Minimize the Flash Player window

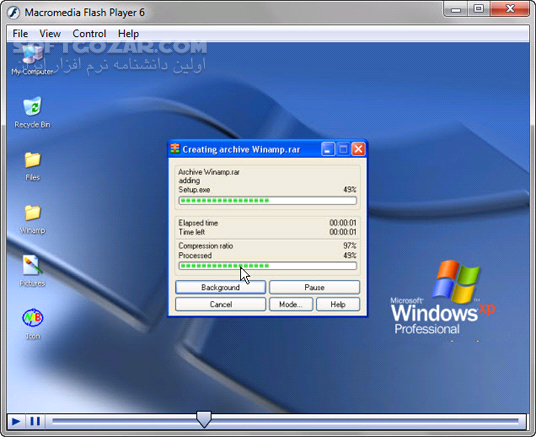click(x=456, y=9)
